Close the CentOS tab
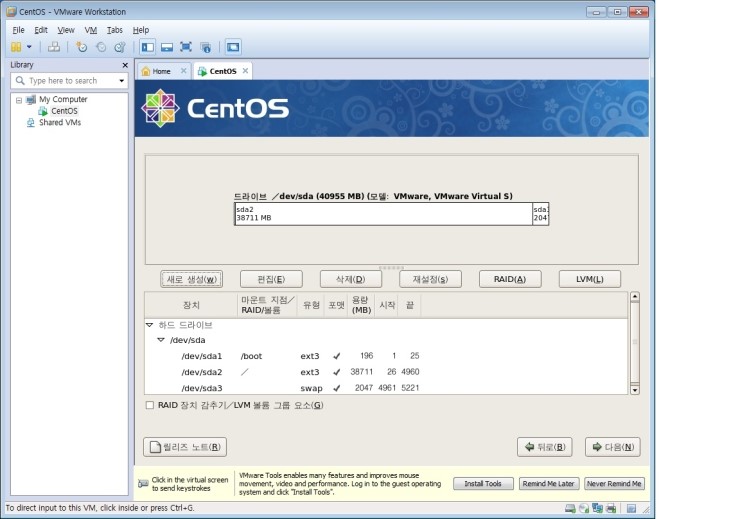 click(245, 71)
